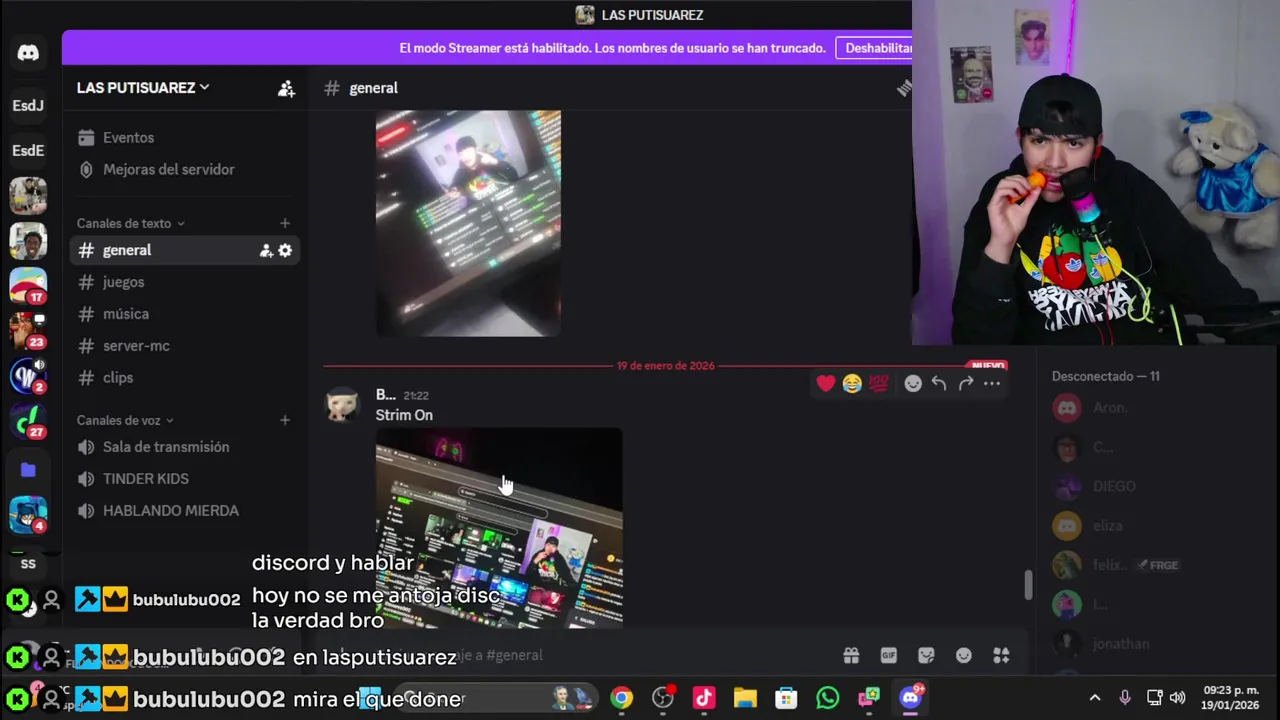The image size is (1280, 720).
Task: Open the GIF picker
Action: coord(888,655)
